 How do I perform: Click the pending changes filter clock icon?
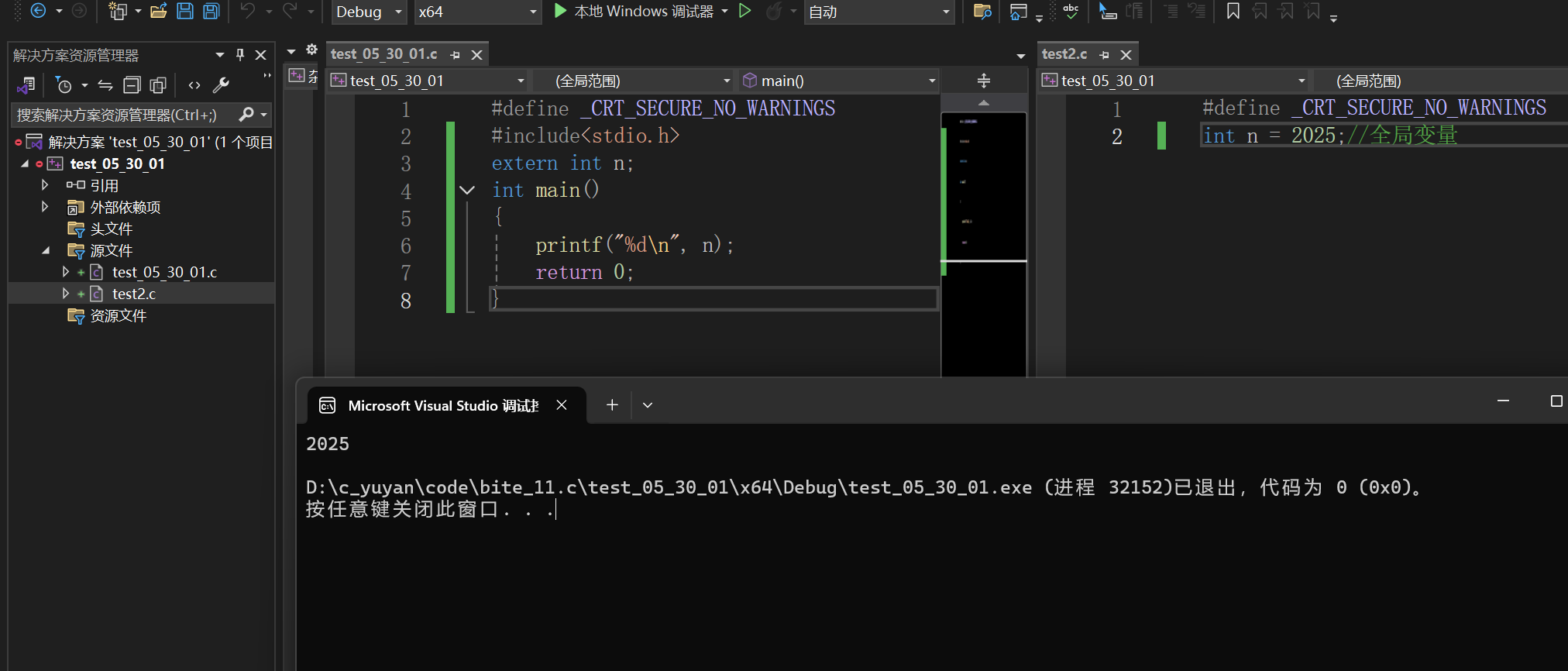(64, 85)
